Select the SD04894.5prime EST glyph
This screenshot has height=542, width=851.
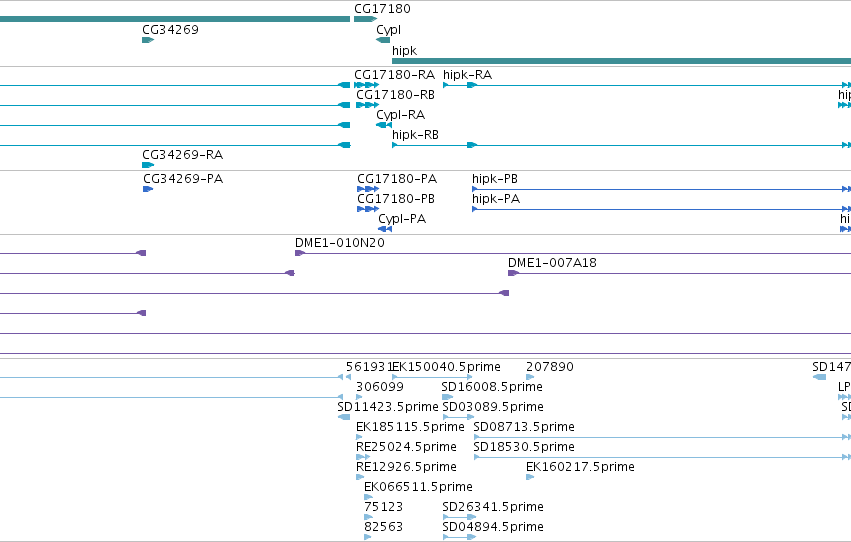click(459, 537)
